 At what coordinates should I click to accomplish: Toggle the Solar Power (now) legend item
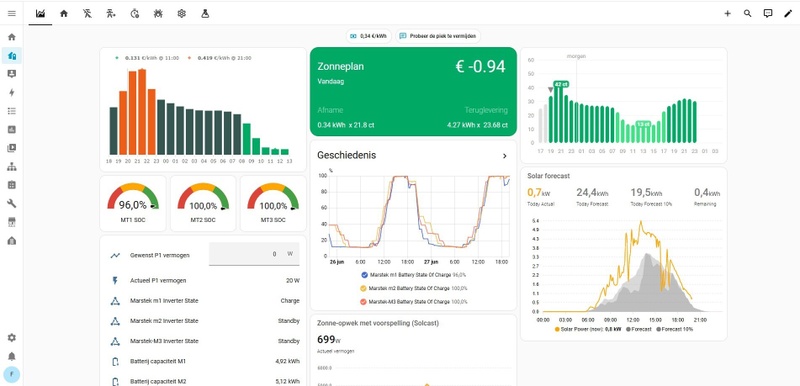(587, 329)
